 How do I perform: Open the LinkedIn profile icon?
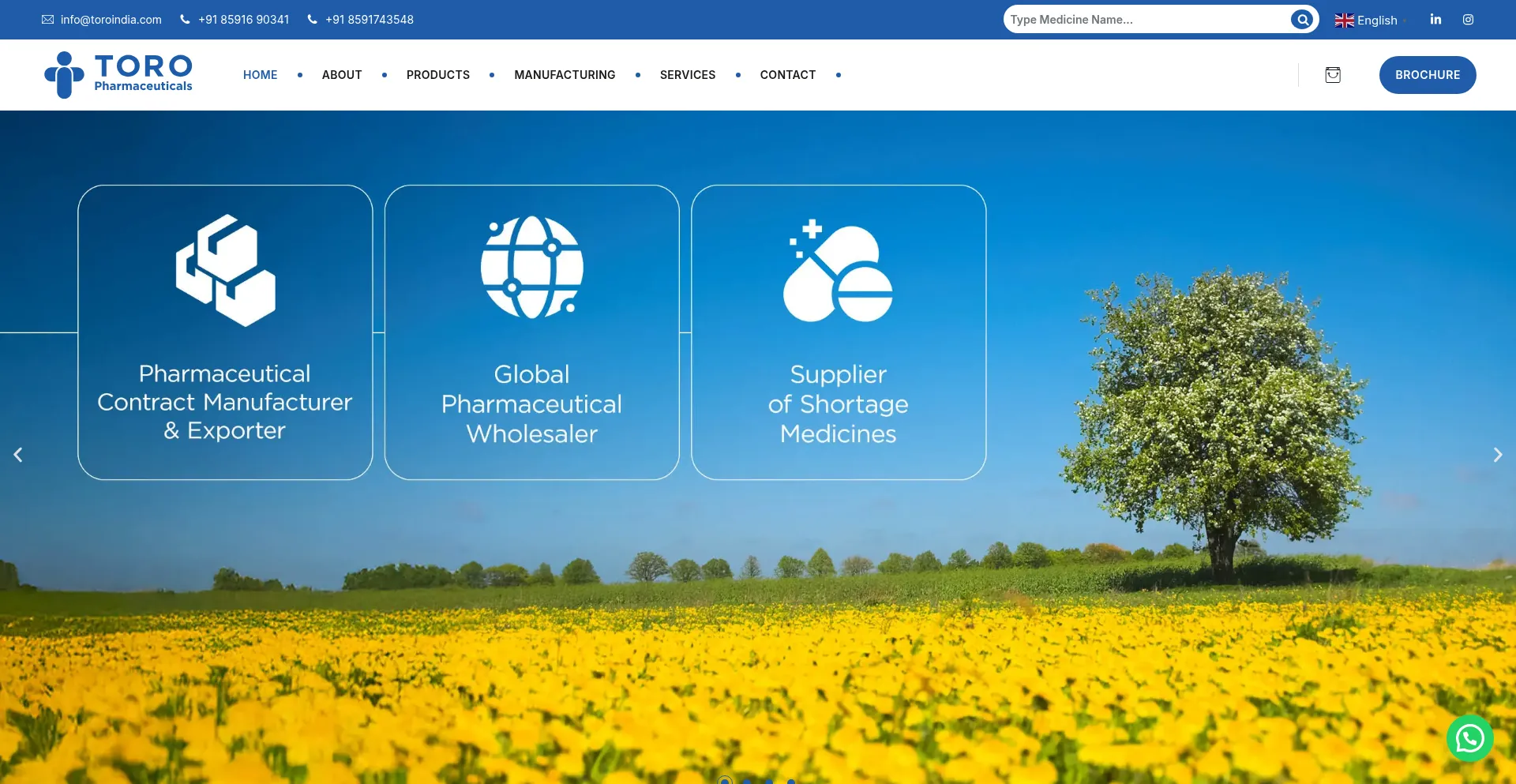click(1435, 20)
